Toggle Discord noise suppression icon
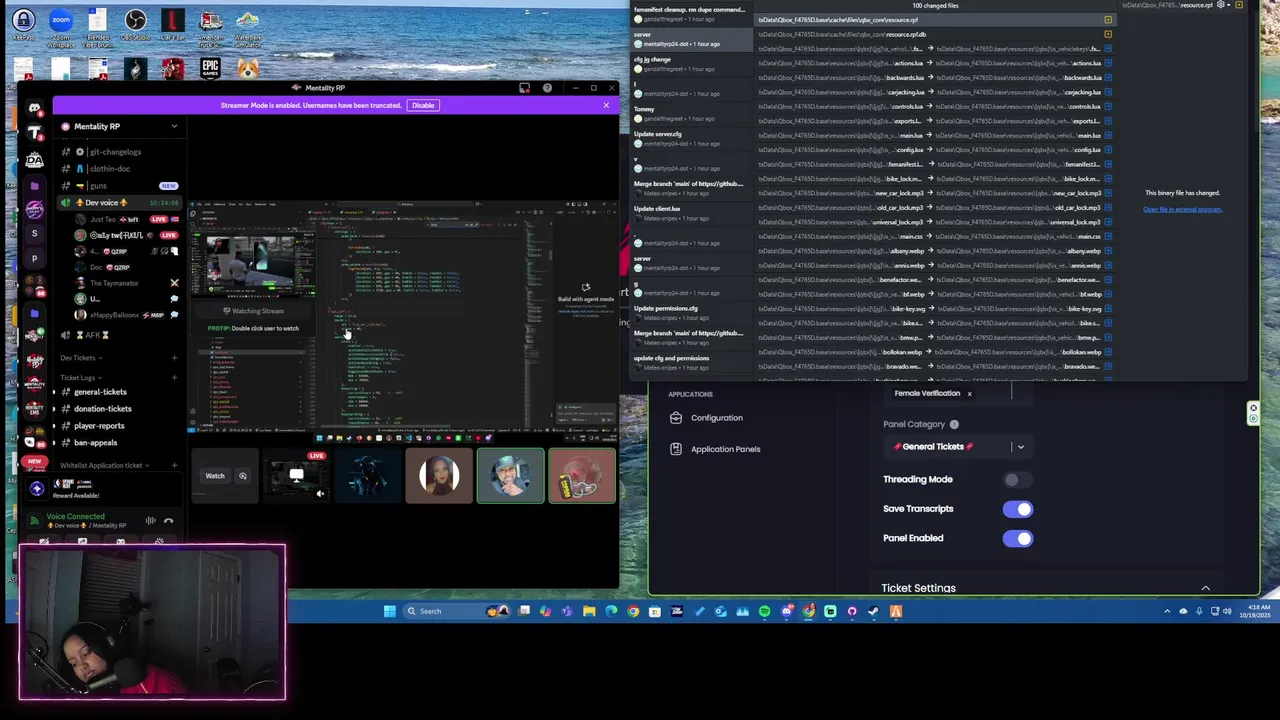 tap(150, 520)
